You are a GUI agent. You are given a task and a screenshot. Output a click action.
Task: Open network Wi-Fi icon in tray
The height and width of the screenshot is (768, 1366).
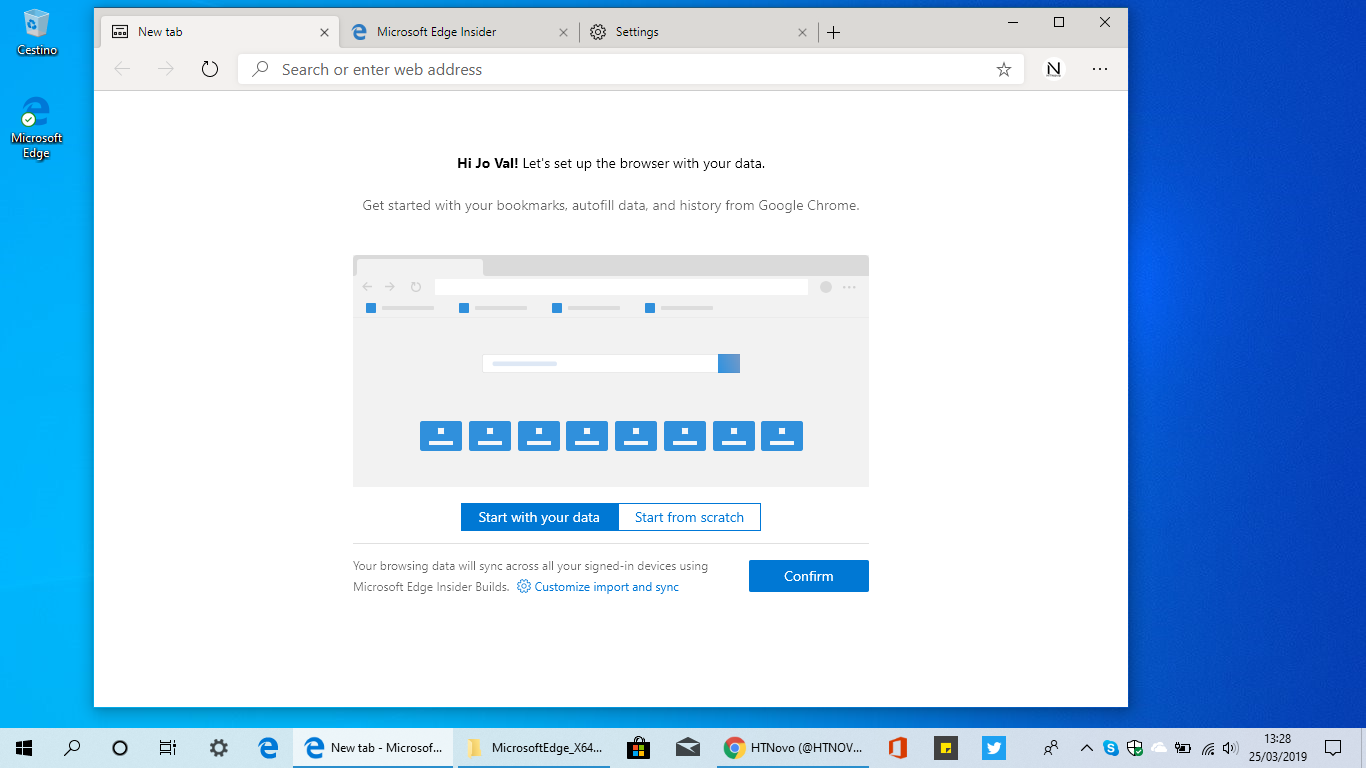(1207, 747)
